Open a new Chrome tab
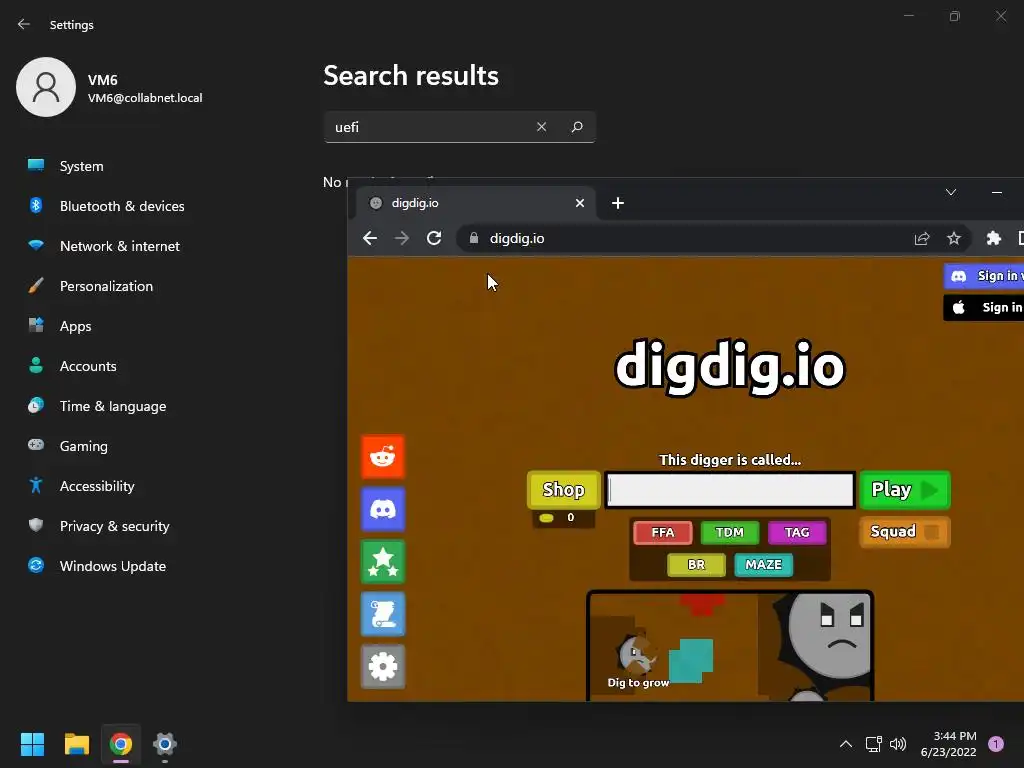The image size is (1024, 768). coord(618,203)
